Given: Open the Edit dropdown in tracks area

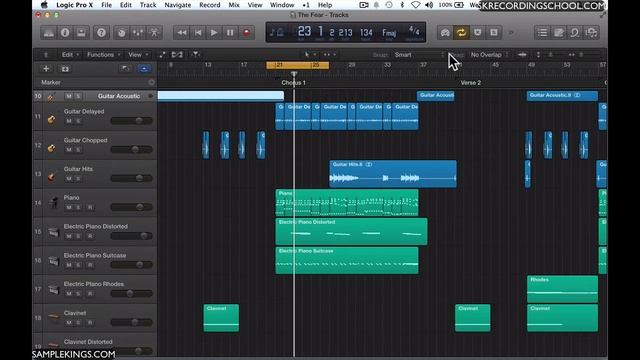Looking at the screenshot, I should pos(70,54).
